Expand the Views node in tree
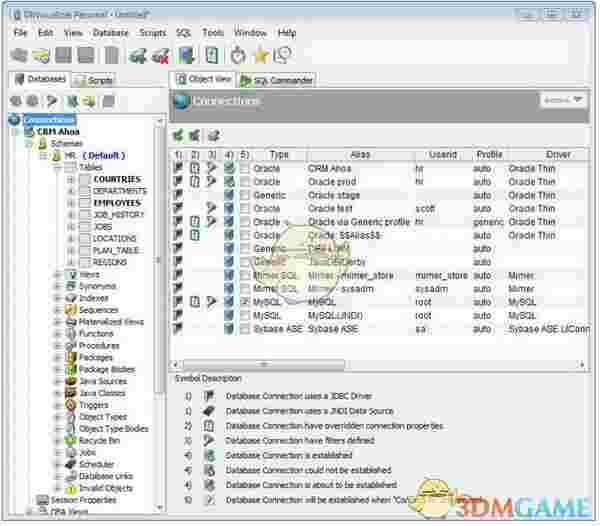Image resolution: width=600 pixels, height=526 pixels. coord(57,275)
